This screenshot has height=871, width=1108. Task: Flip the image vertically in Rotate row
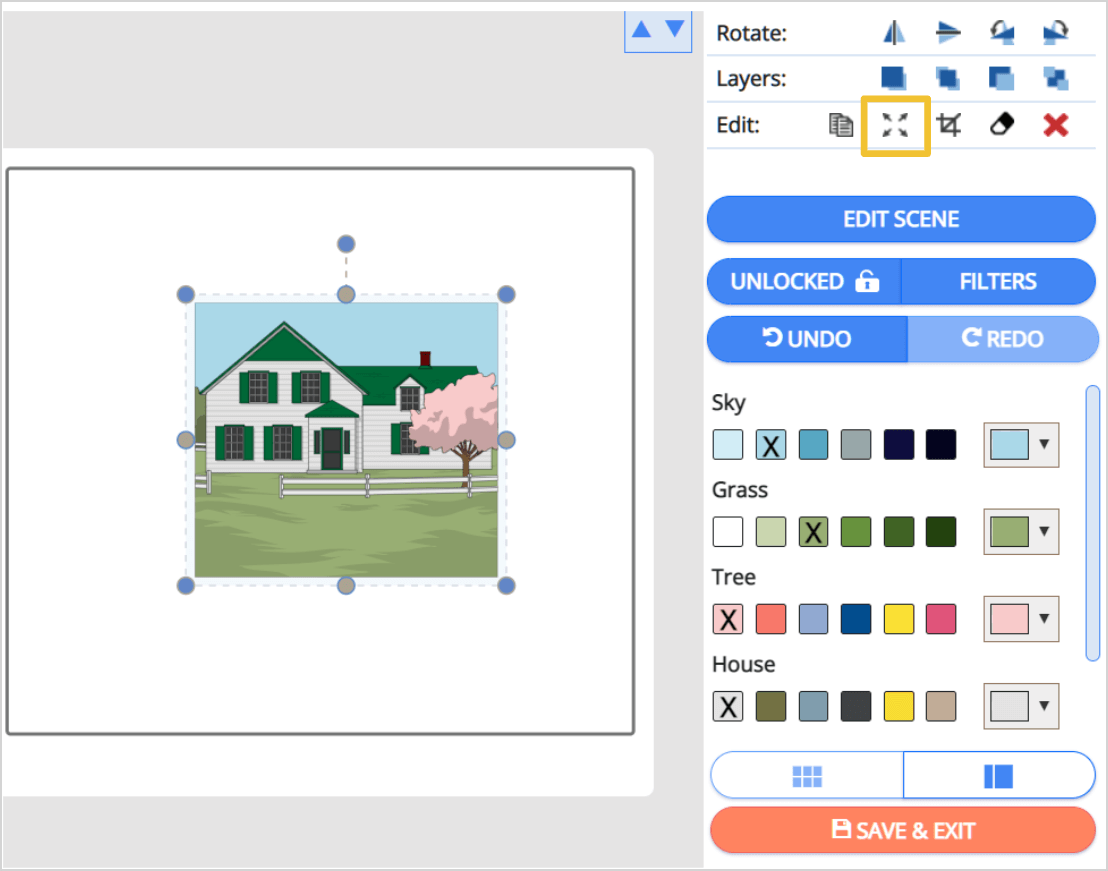(x=948, y=32)
